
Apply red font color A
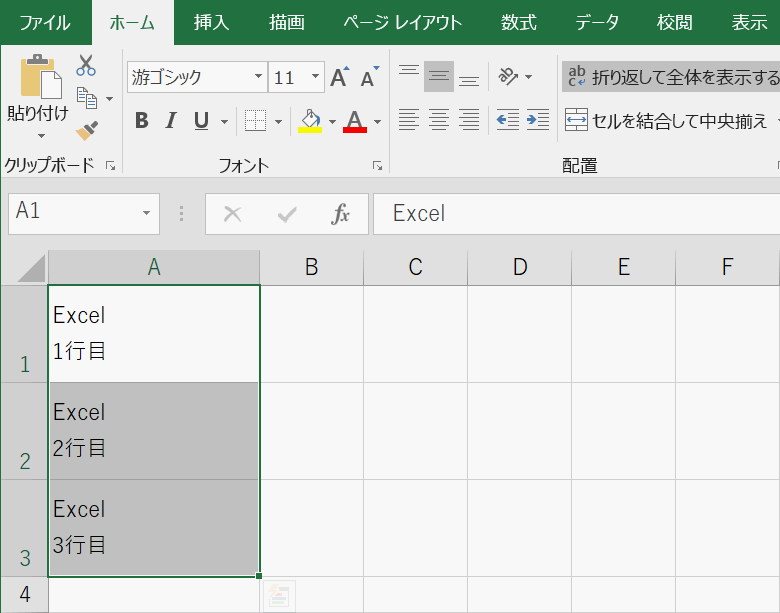click(x=355, y=120)
